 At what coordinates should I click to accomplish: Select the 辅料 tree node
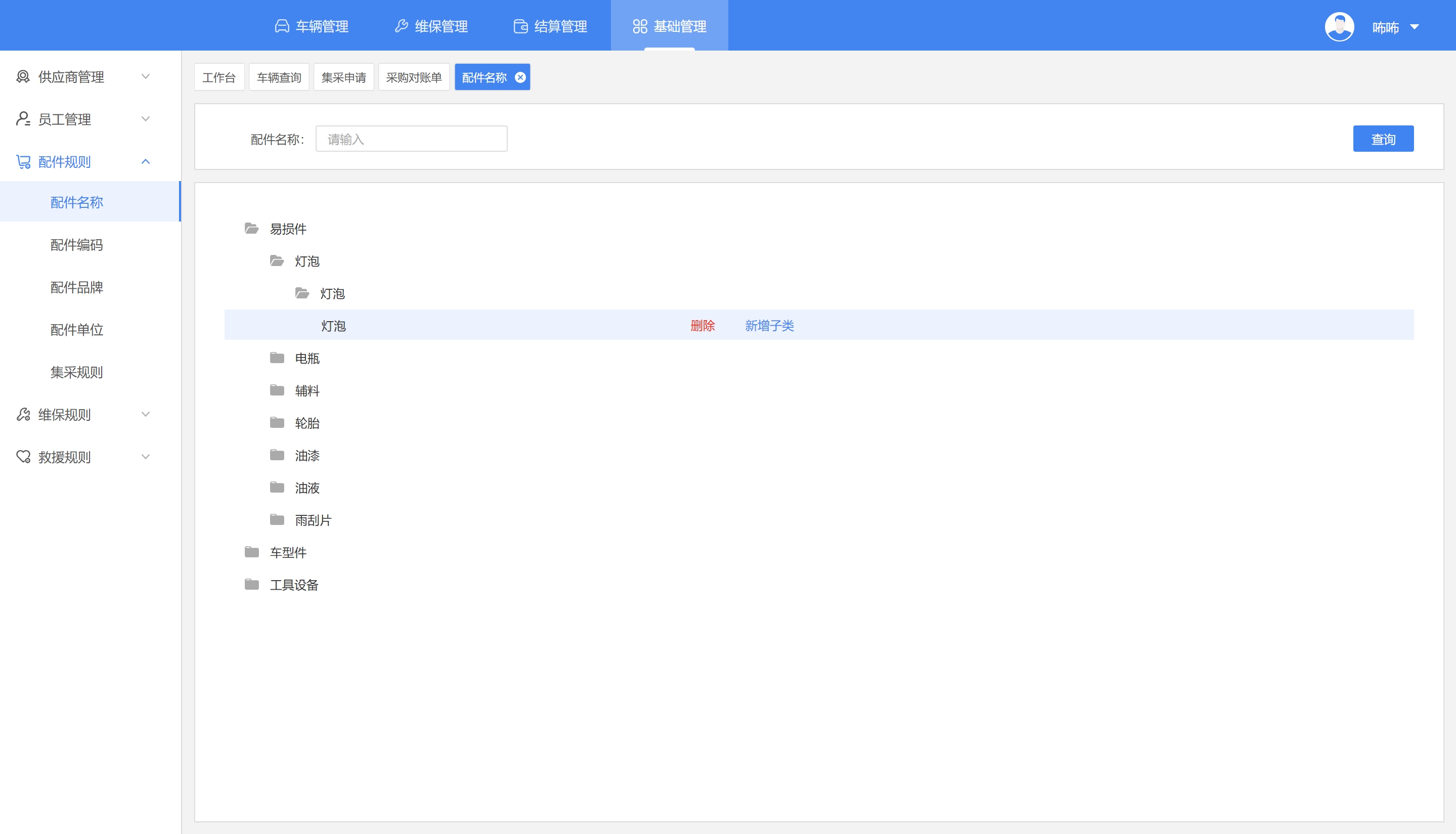click(307, 390)
